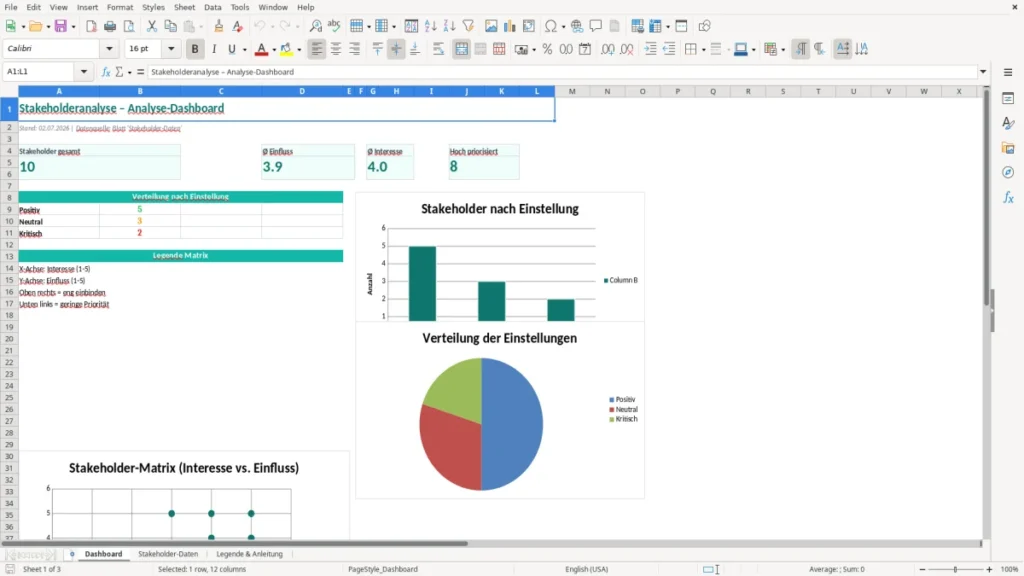Insert Chart toolbar icon
This screenshot has height=576, width=1024.
[510, 26]
